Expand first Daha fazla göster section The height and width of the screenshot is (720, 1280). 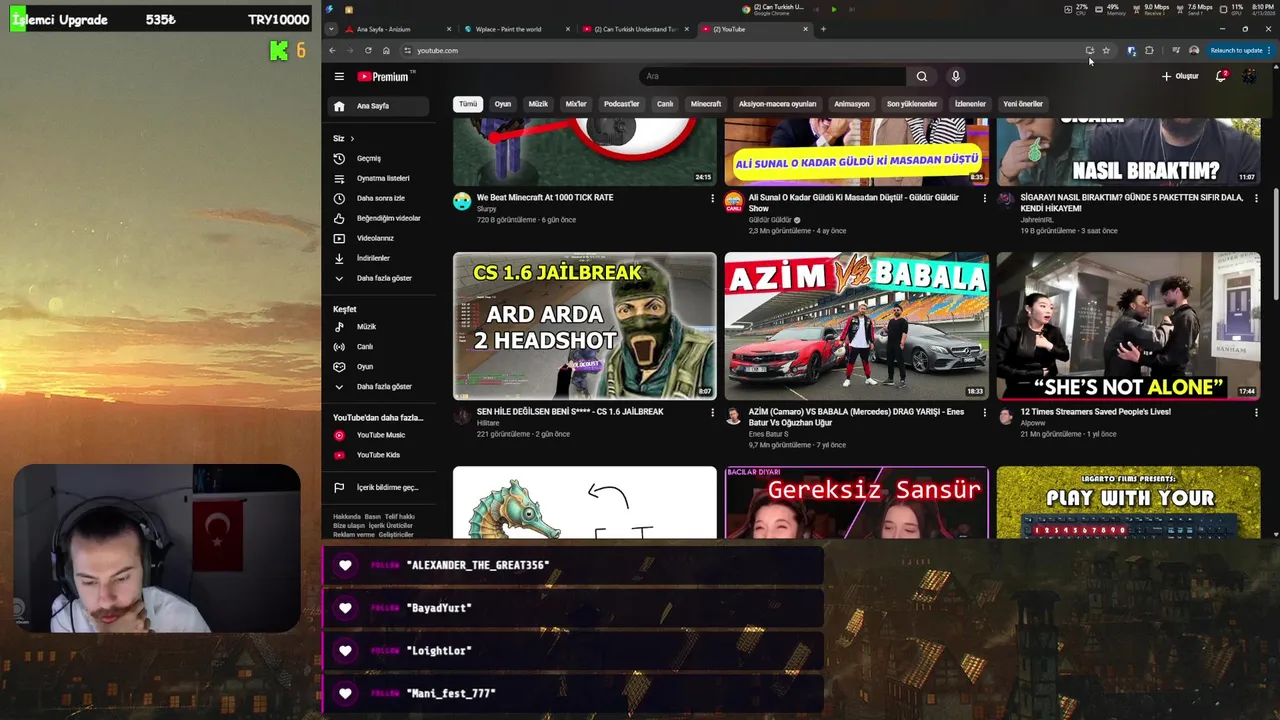click(379, 278)
